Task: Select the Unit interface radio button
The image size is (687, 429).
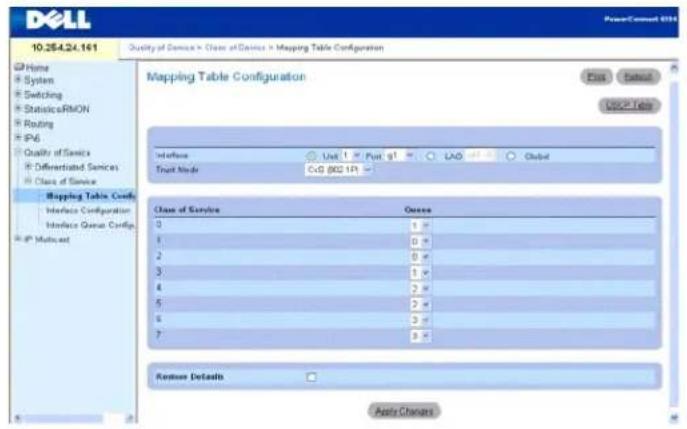Action: 311,156
